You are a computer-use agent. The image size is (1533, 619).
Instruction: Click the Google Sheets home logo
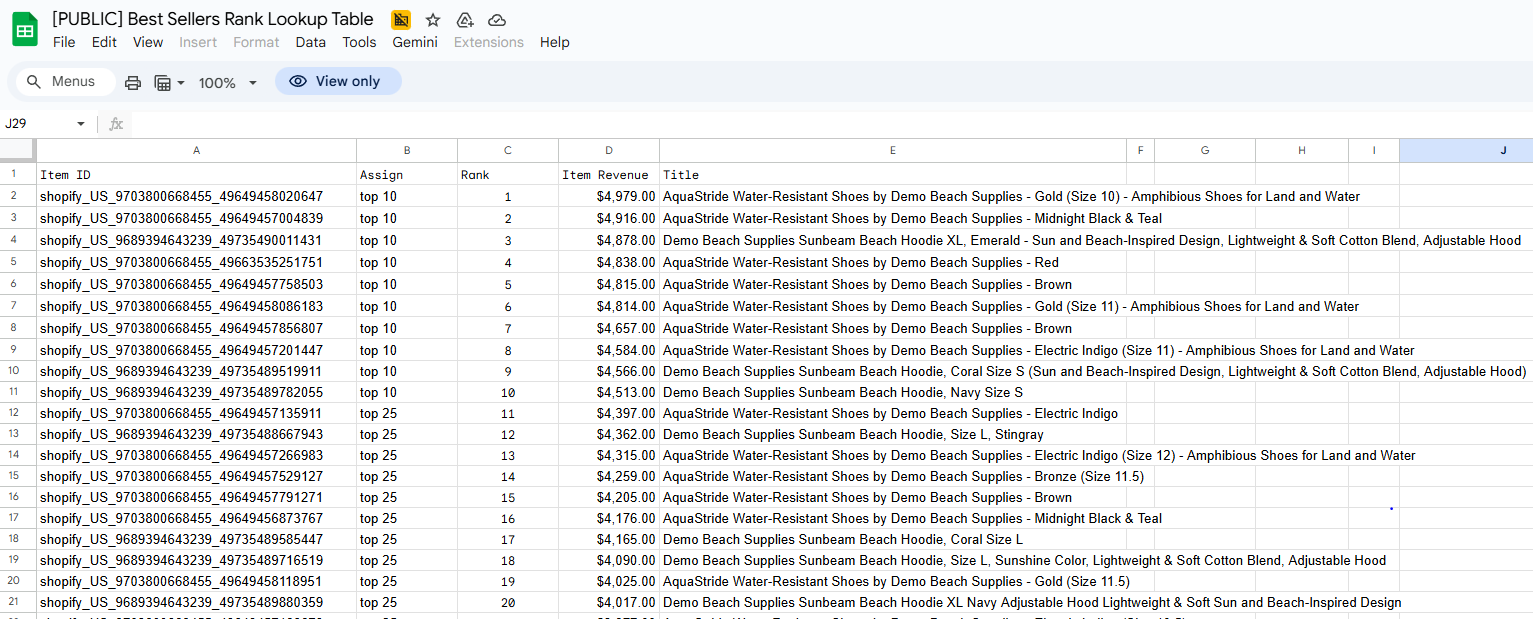[25, 30]
